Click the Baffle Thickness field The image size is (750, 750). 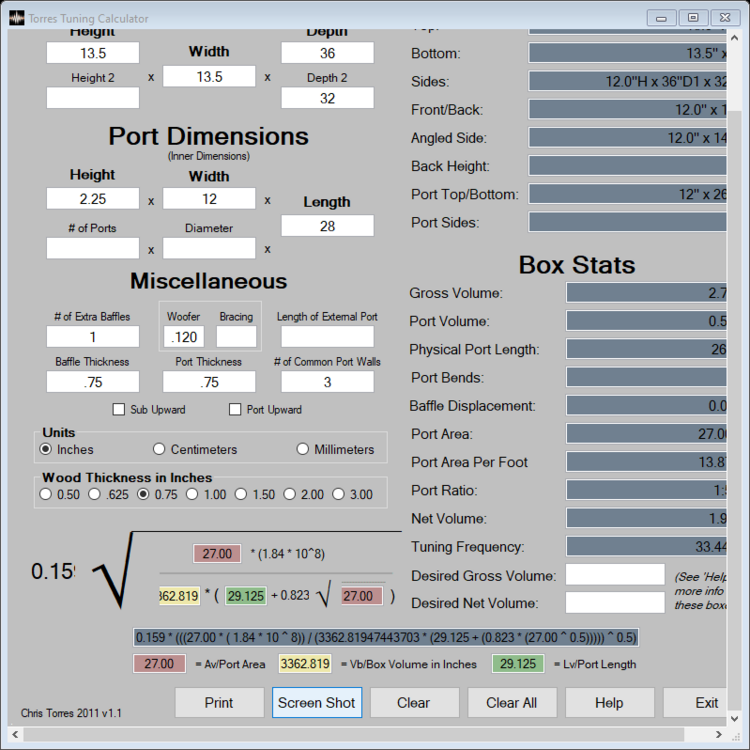tap(93, 382)
